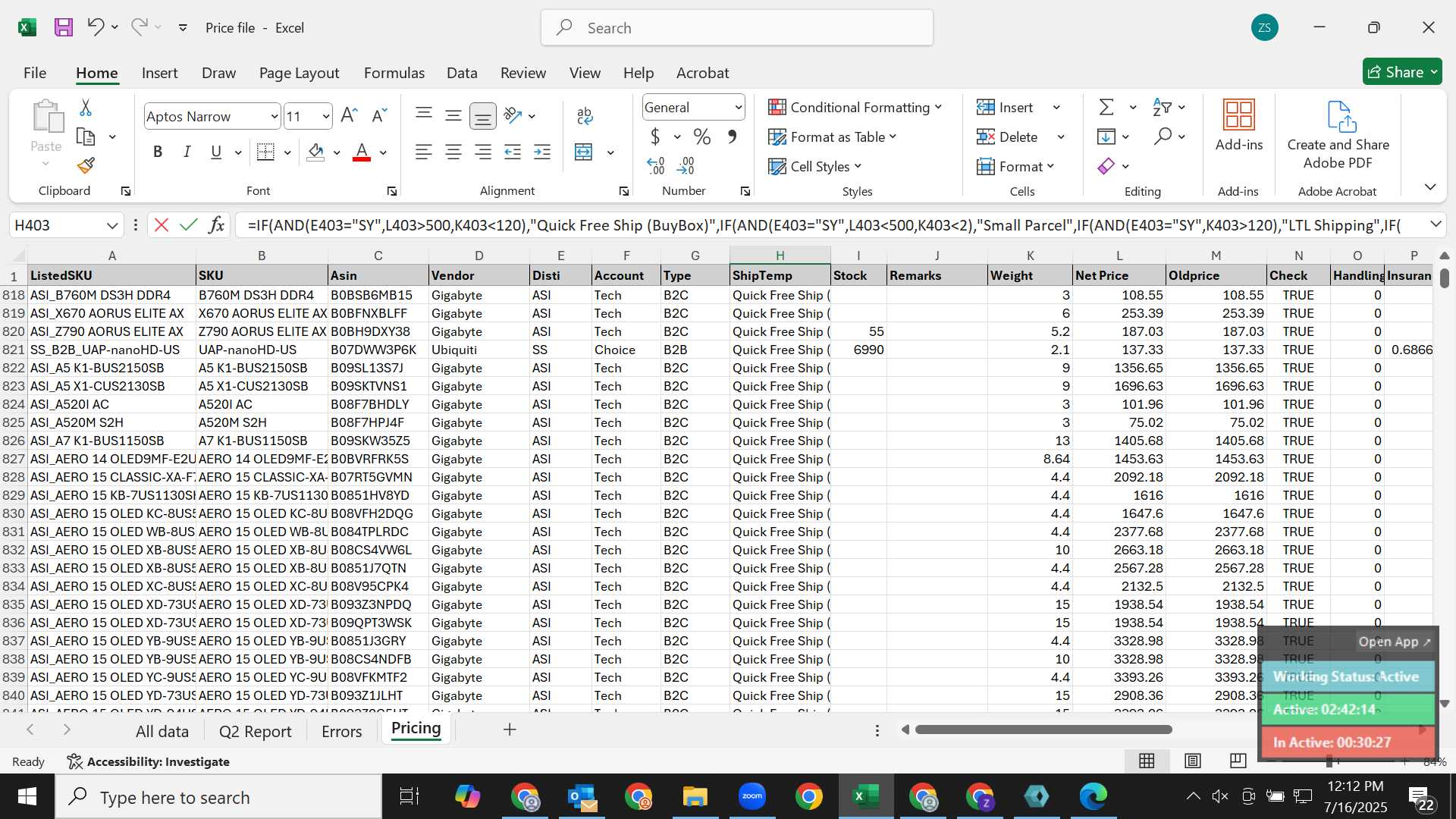This screenshot has height=819, width=1456.
Task: Toggle Align Right for text
Action: 483,152
